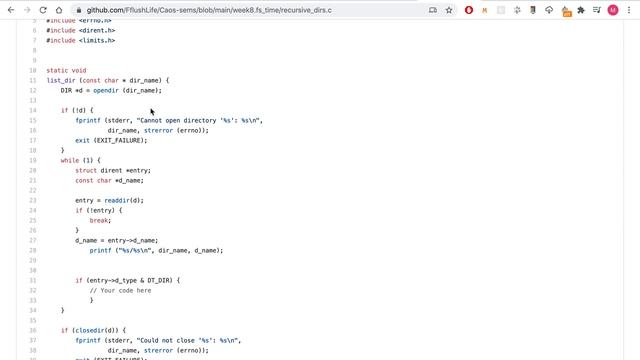Select line number 11
Viewport: 640px width, 360px height.
click(33, 80)
